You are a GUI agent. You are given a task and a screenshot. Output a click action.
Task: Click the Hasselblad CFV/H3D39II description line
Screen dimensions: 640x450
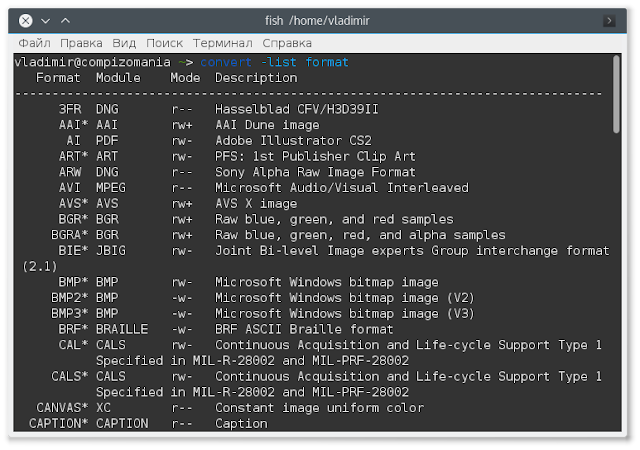point(297,109)
